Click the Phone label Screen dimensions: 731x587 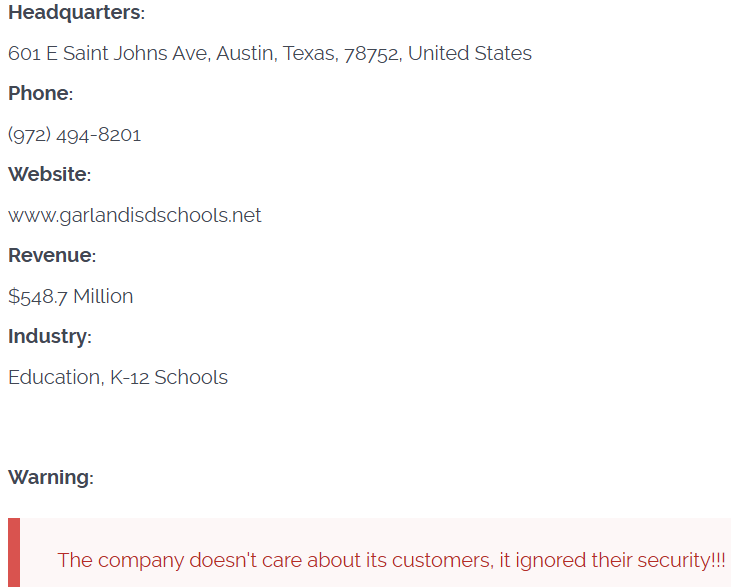click(40, 94)
